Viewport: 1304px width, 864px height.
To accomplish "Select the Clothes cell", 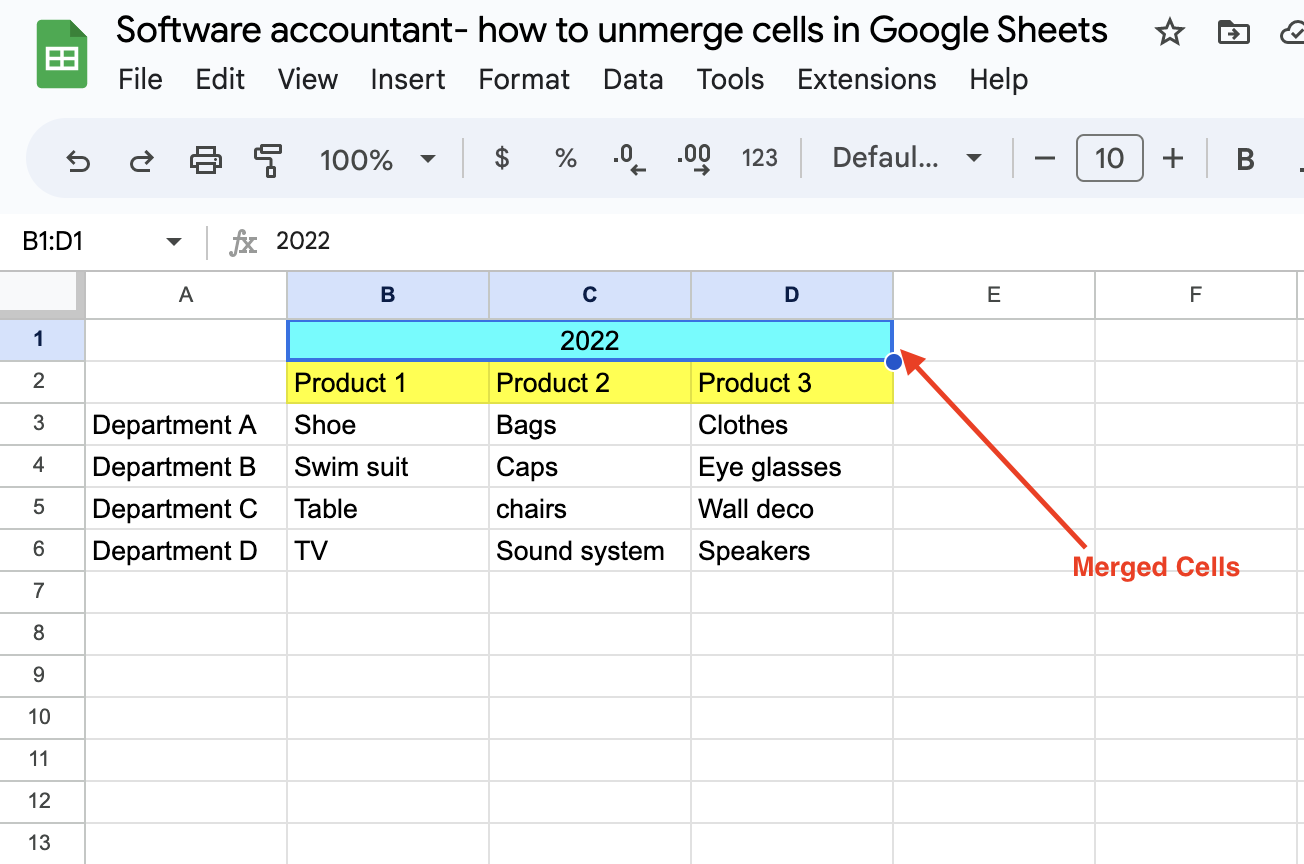I will 792,424.
